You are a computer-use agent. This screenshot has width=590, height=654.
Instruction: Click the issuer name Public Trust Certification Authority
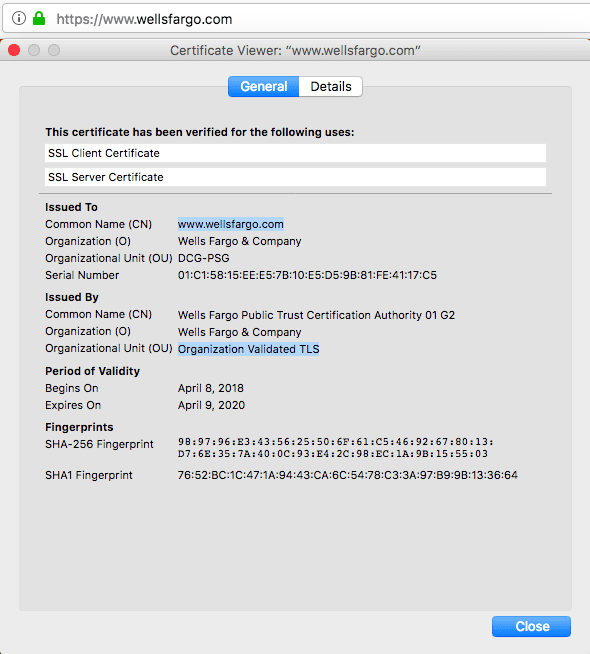pos(316,315)
